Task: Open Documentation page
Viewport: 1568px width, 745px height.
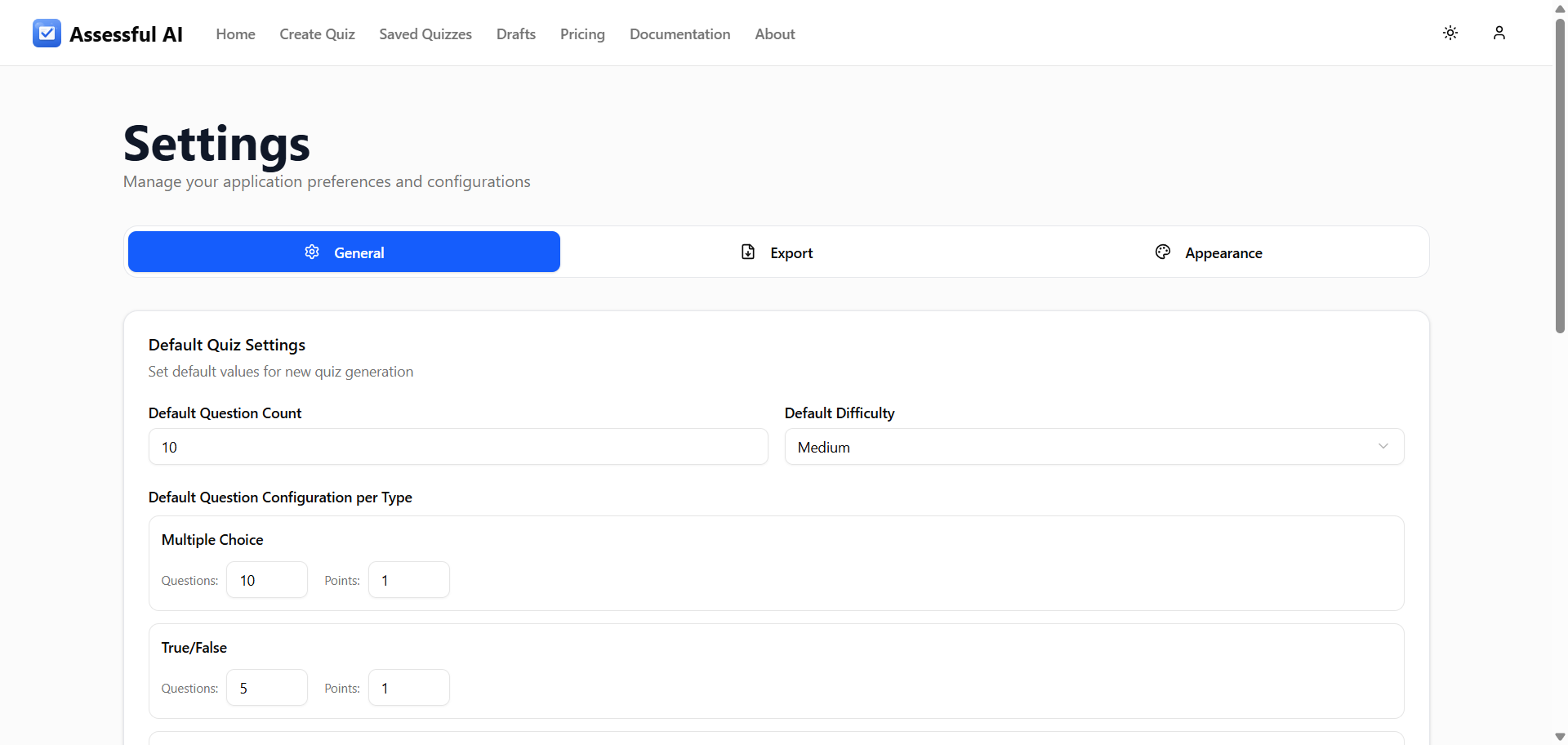Action: [x=679, y=34]
